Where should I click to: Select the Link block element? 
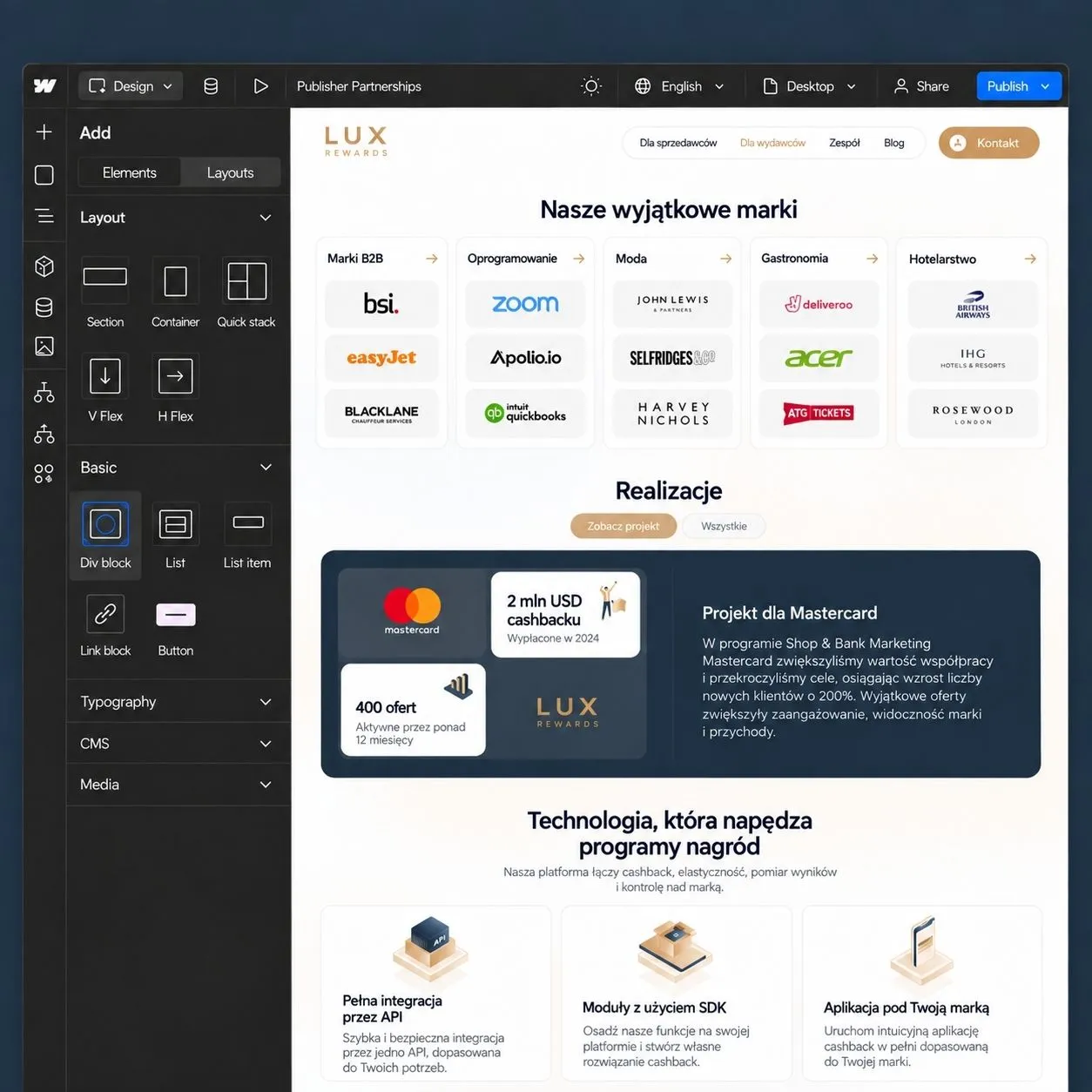(x=105, y=626)
